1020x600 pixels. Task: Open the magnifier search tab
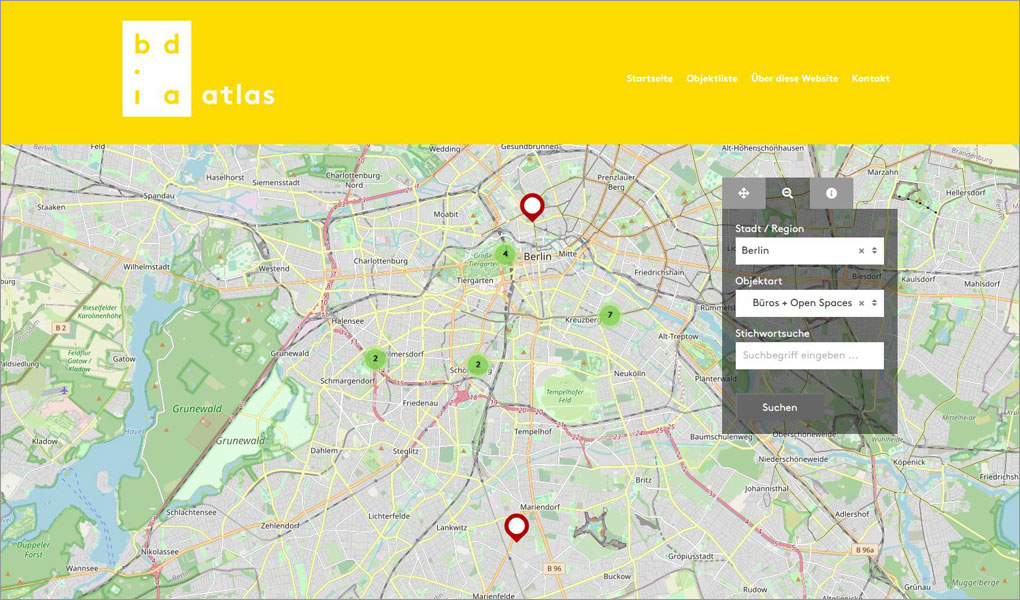(787, 193)
